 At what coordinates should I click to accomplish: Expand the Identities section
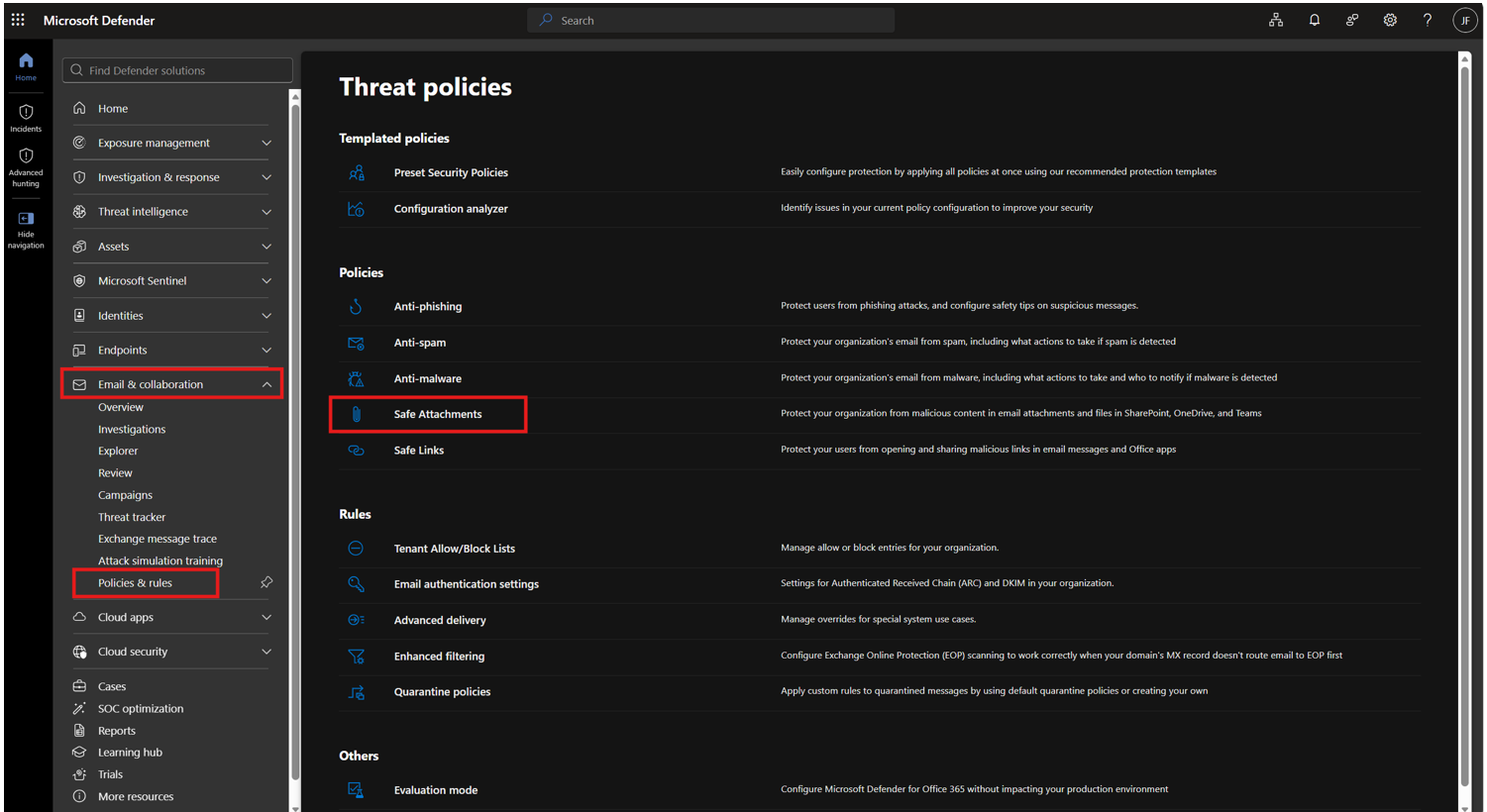(x=266, y=316)
